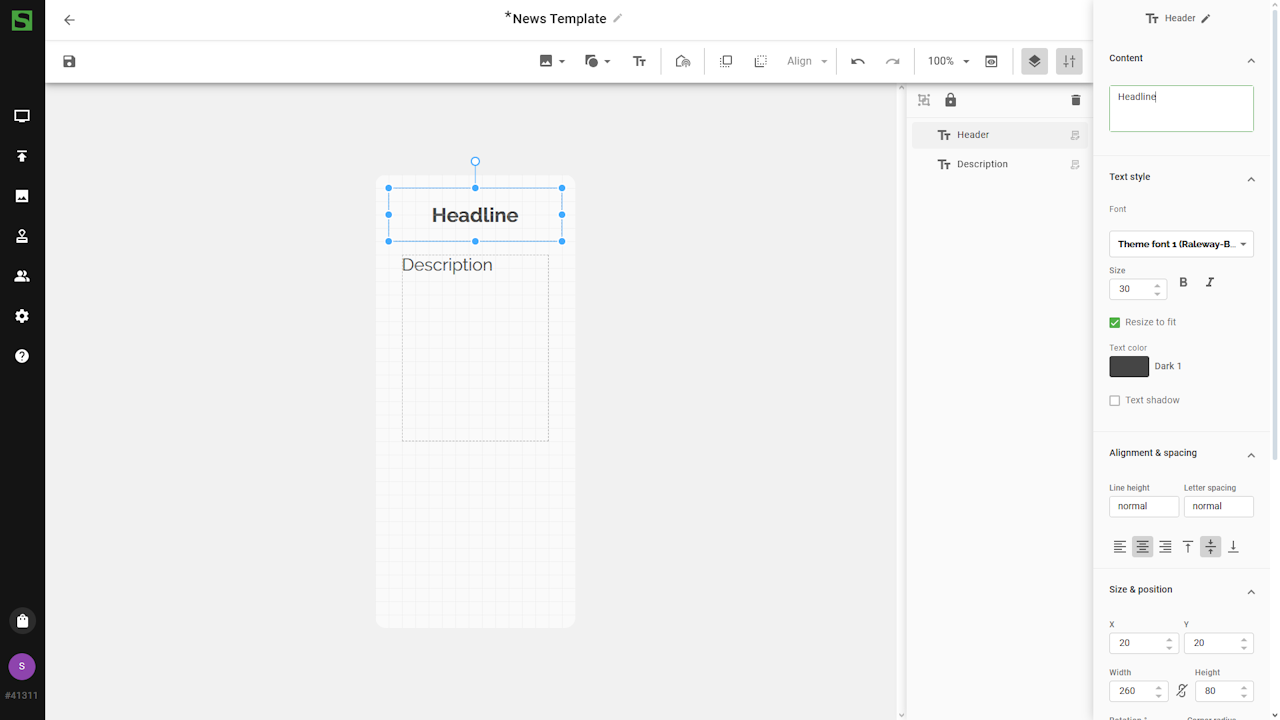Open the Align menu

click(x=807, y=62)
